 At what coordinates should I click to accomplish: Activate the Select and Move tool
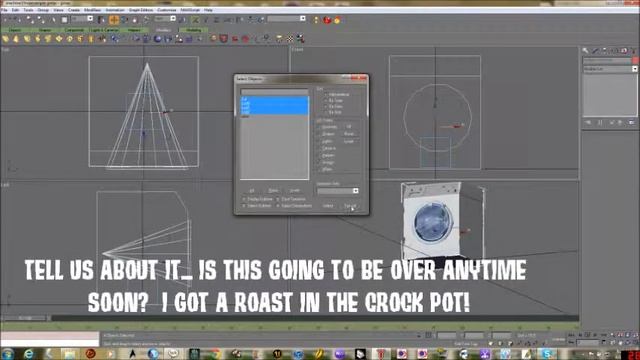(114, 19)
